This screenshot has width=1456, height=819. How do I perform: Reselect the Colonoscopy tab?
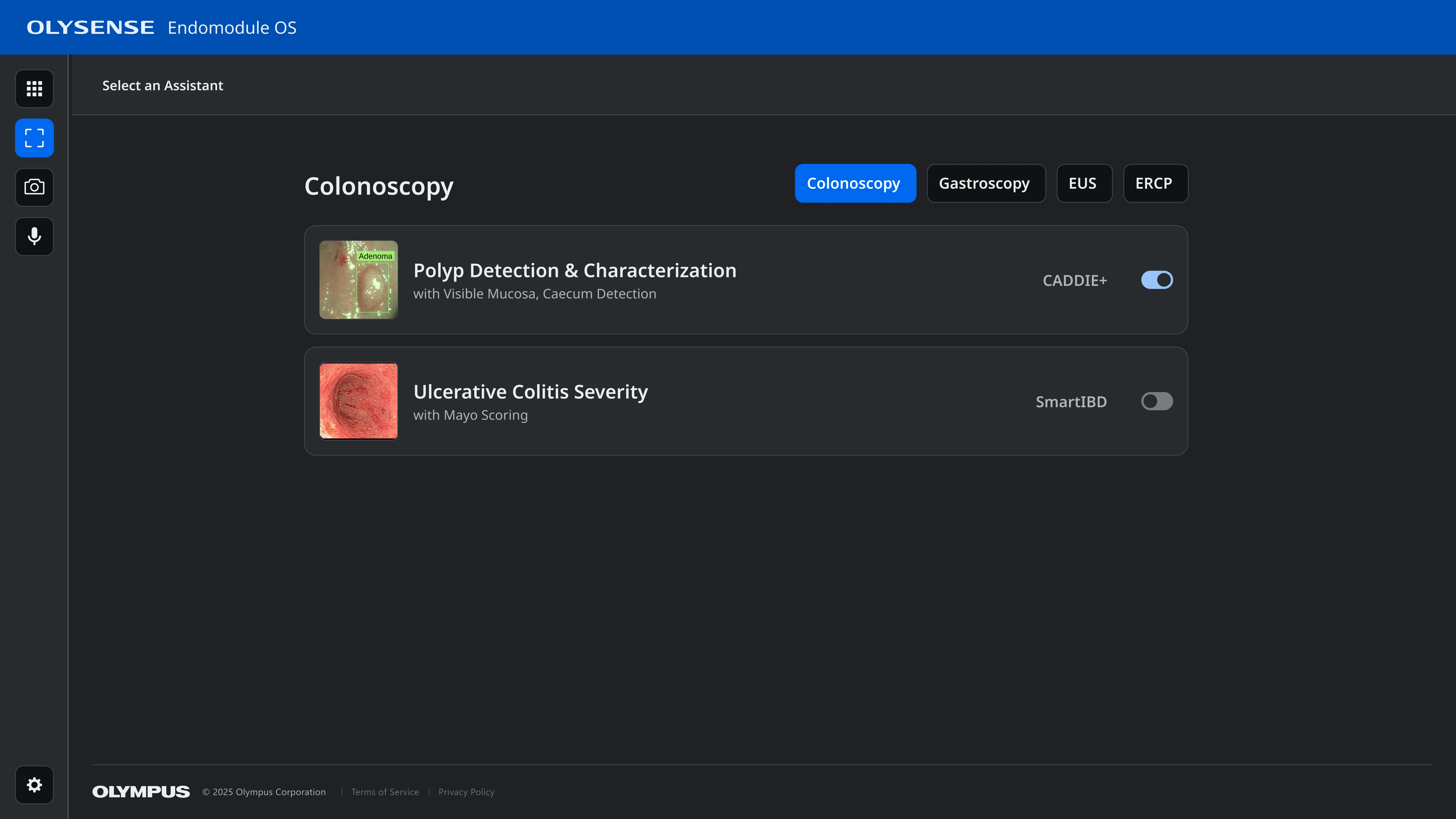click(855, 183)
